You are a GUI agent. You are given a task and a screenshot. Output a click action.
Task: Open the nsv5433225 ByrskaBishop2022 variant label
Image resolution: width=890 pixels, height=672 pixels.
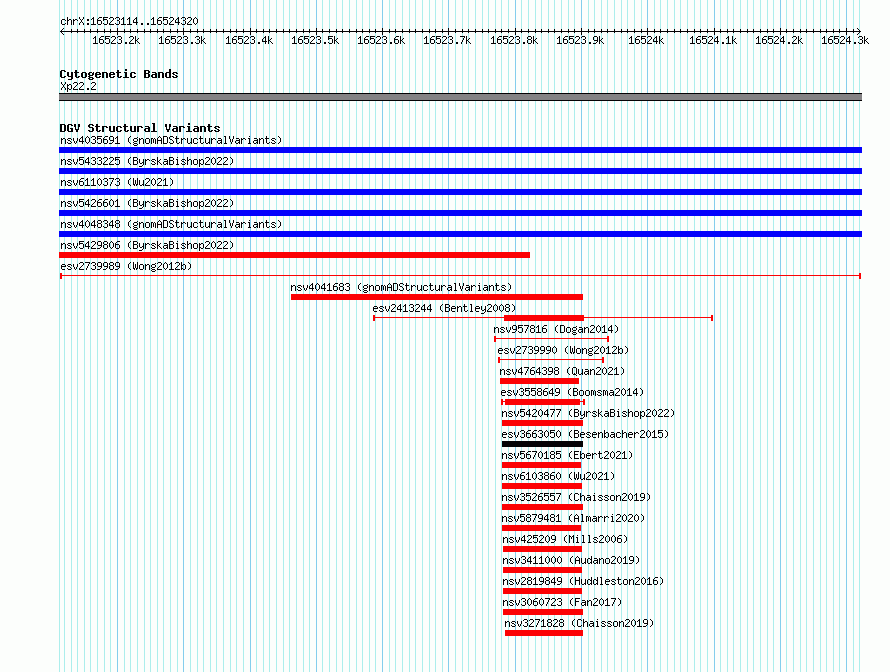[x=147, y=161]
